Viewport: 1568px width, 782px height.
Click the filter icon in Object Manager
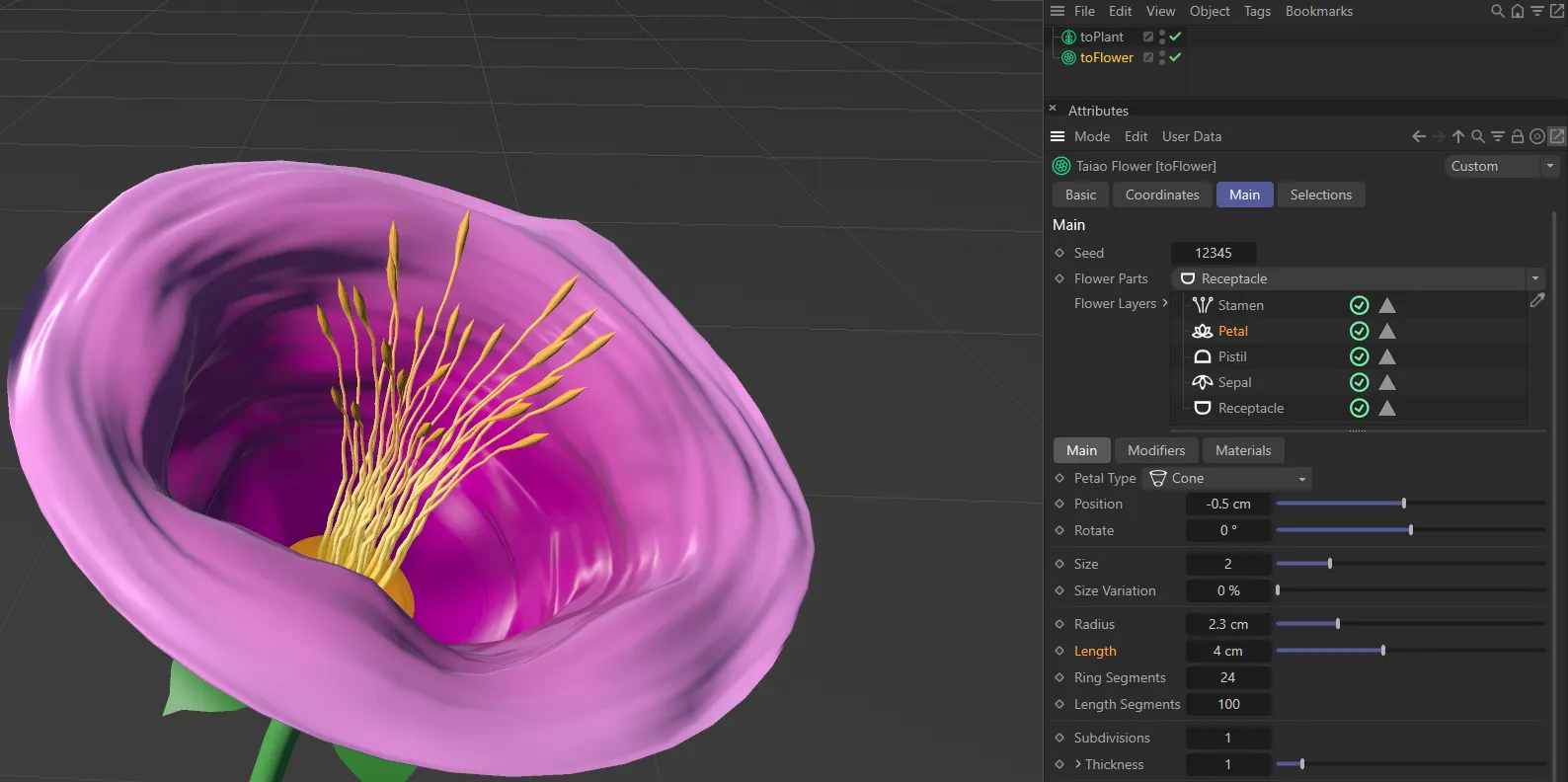(x=1537, y=11)
